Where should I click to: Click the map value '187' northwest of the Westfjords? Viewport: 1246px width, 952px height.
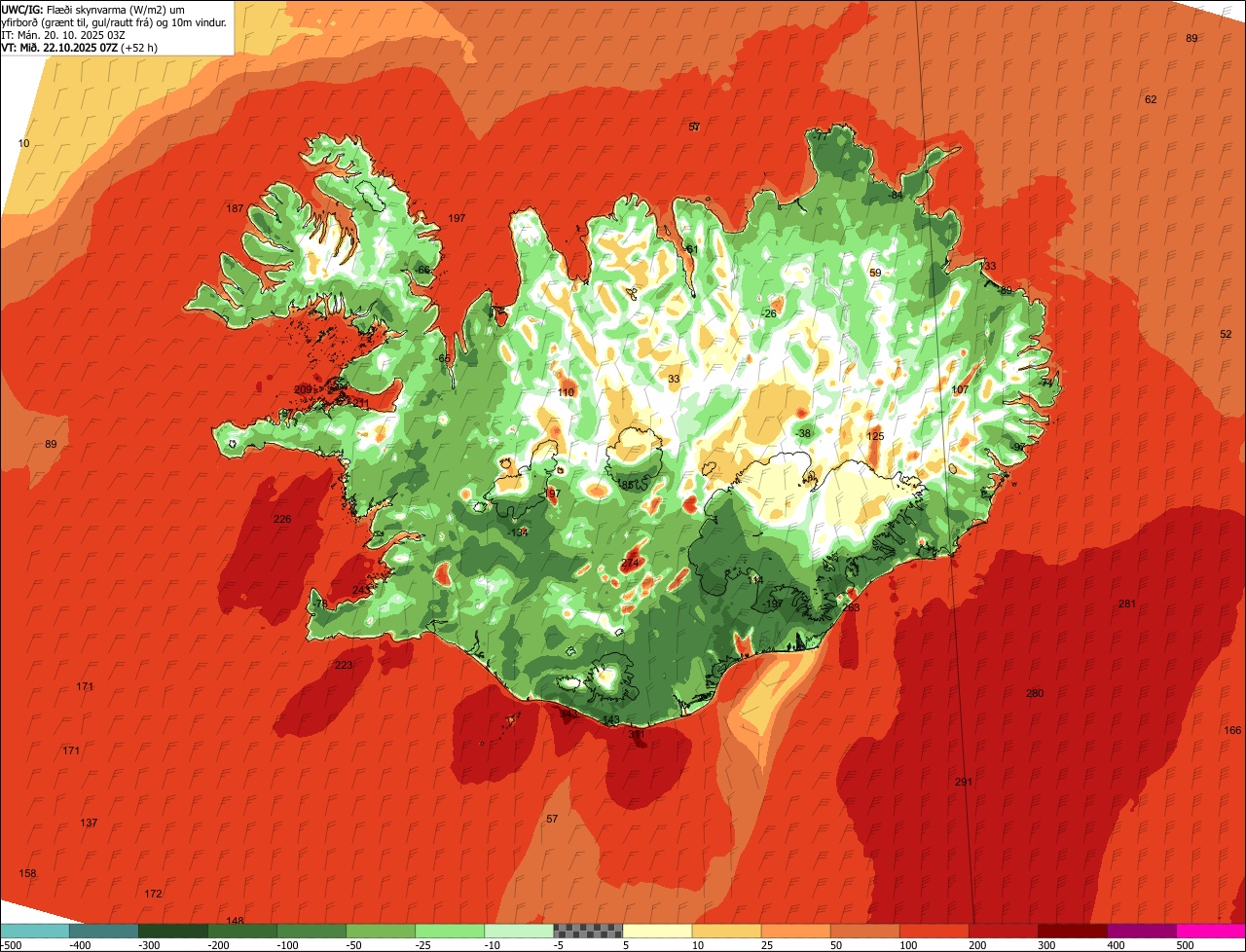(x=235, y=209)
